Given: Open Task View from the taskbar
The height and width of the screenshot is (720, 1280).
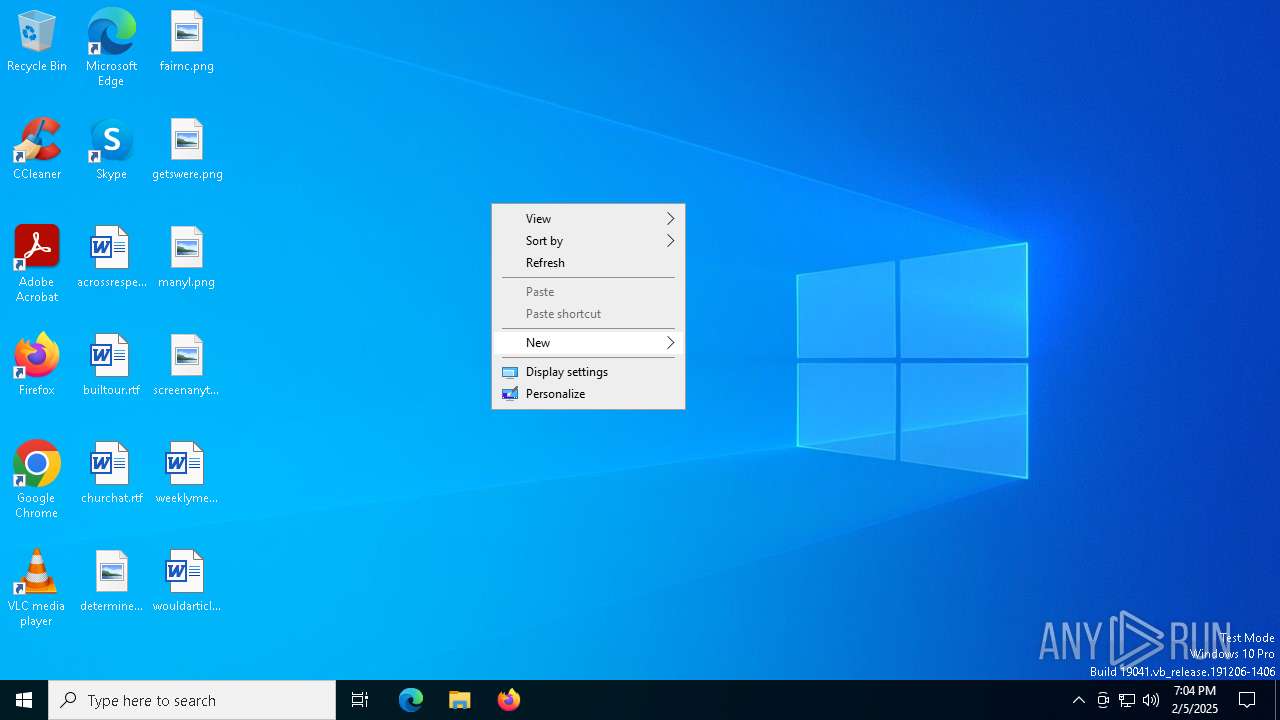Looking at the screenshot, I should (x=360, y=700).
